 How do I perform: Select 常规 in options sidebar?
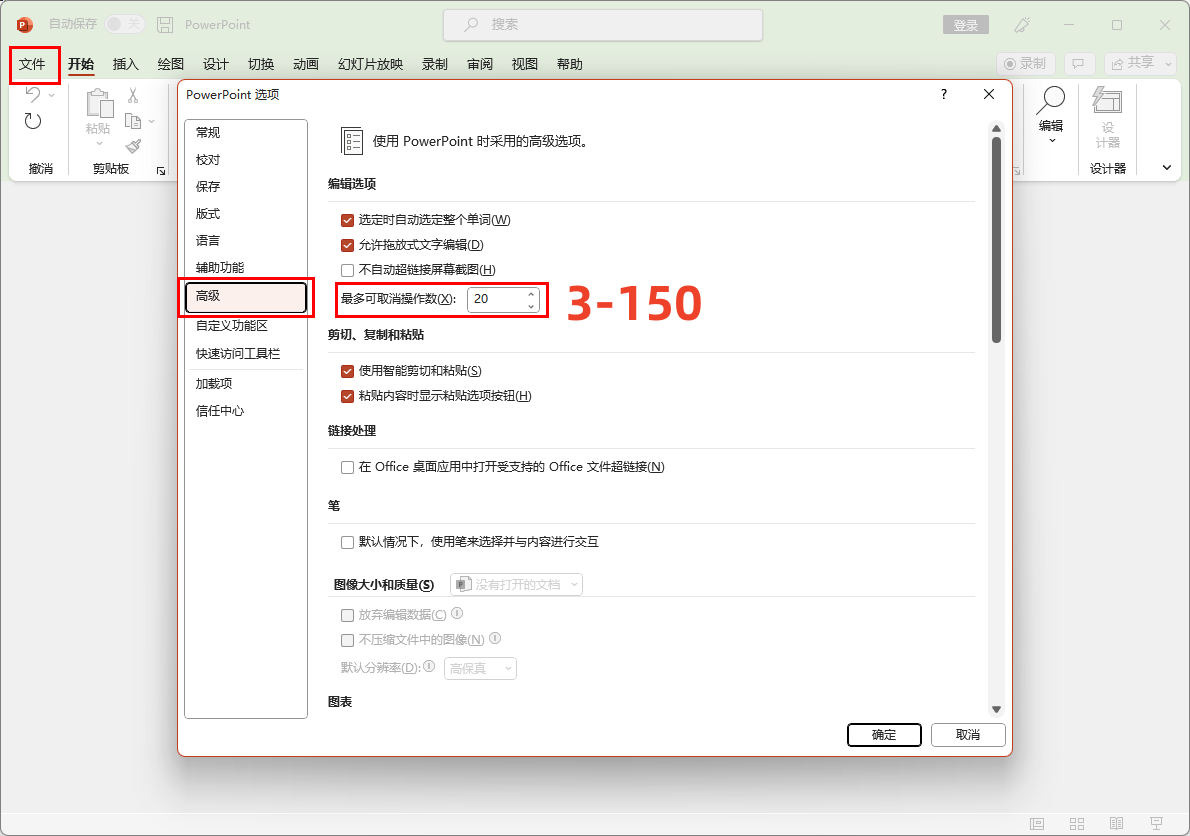pyautogui.click(x=246, y=133)
